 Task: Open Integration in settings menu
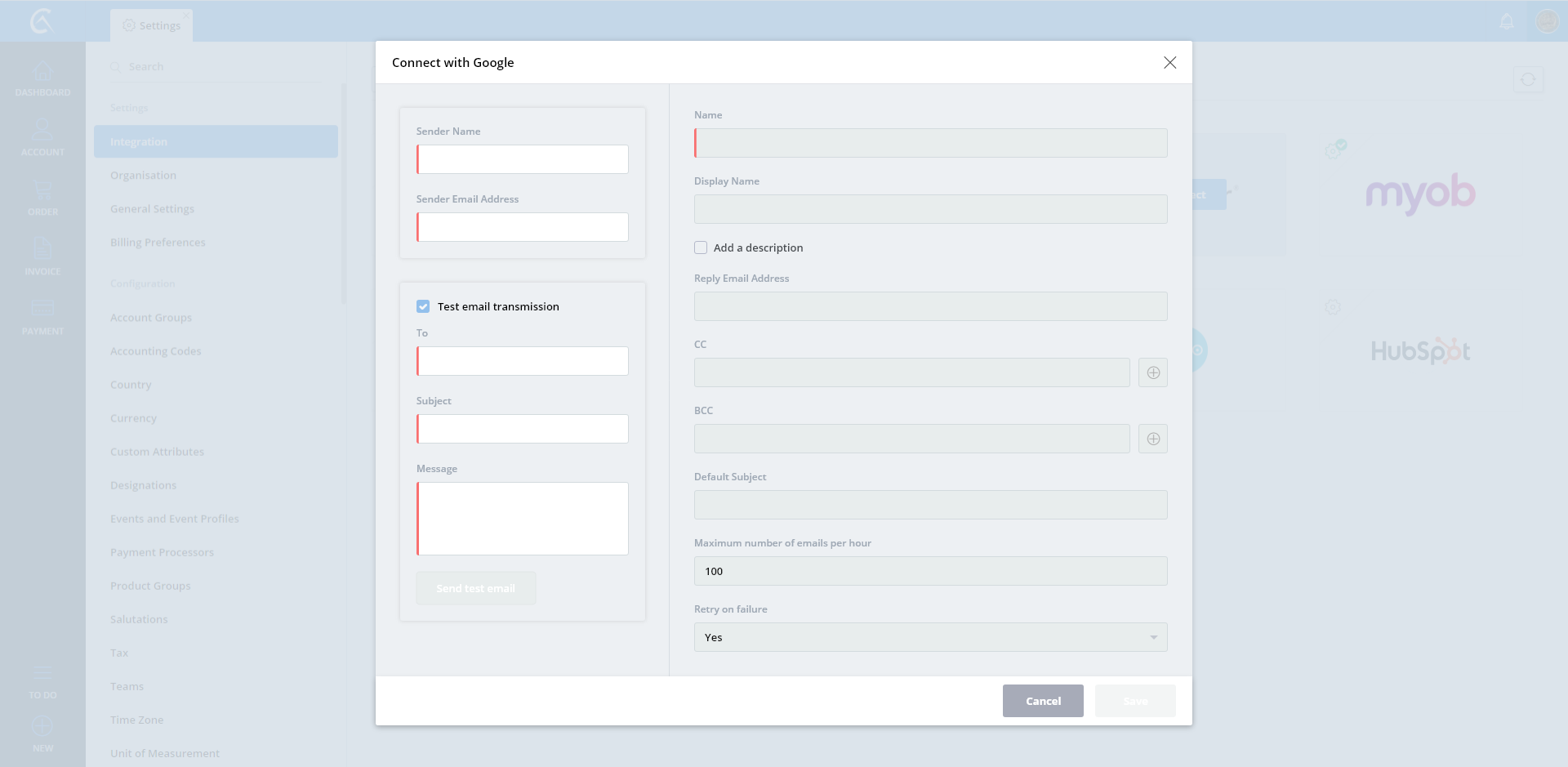coord(216,141)
